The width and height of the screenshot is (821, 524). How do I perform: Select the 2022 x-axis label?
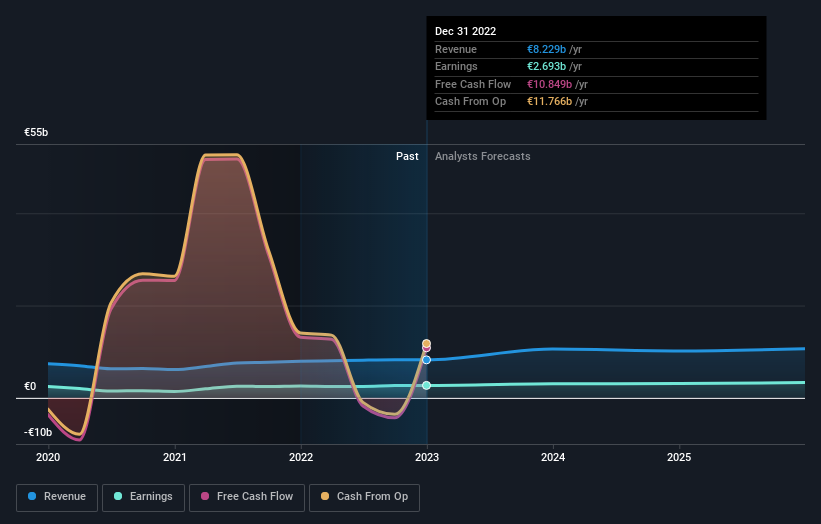pyautogui.click(x=301, y=458)
